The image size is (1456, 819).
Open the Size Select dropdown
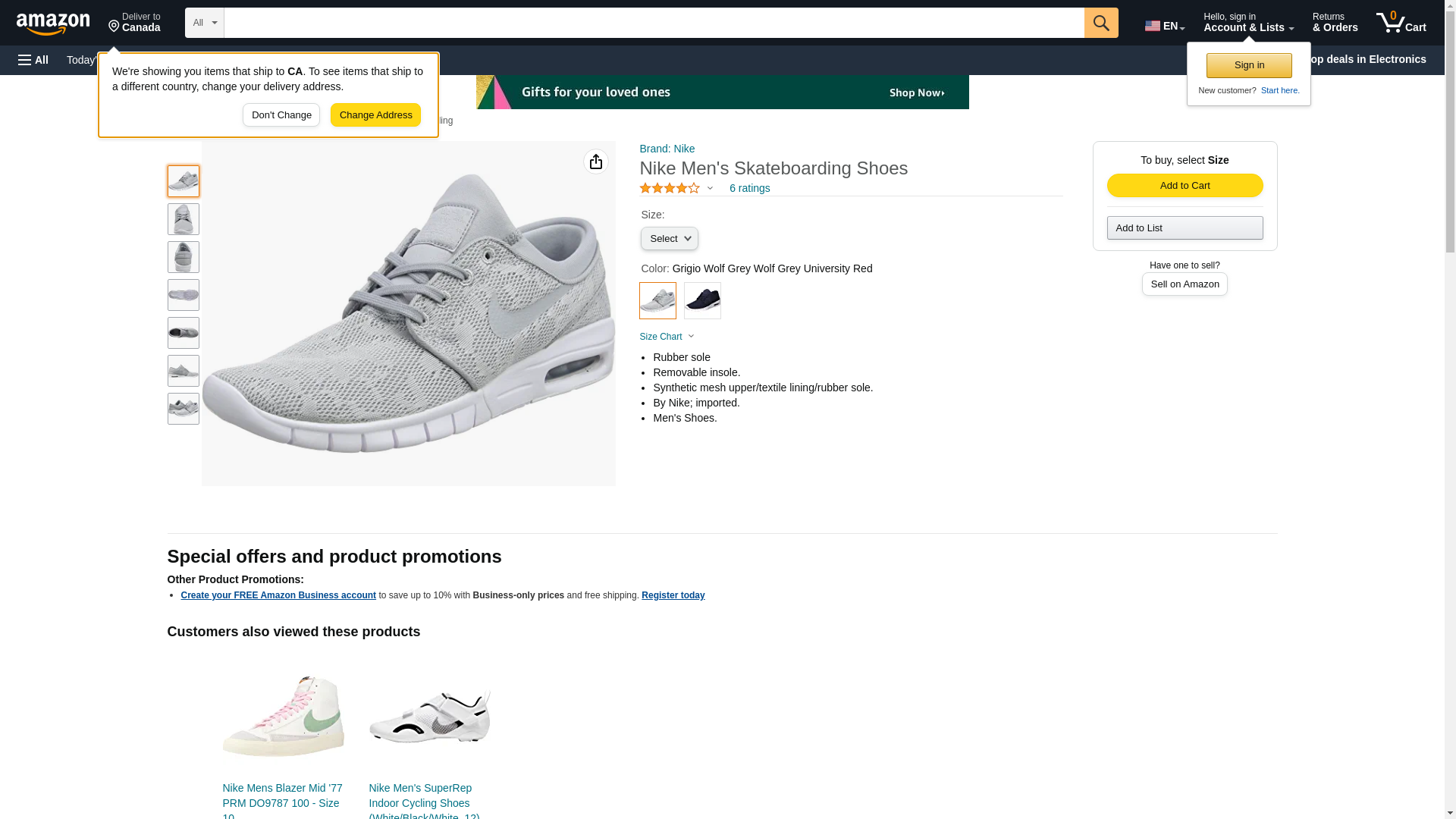coord(669,239)
